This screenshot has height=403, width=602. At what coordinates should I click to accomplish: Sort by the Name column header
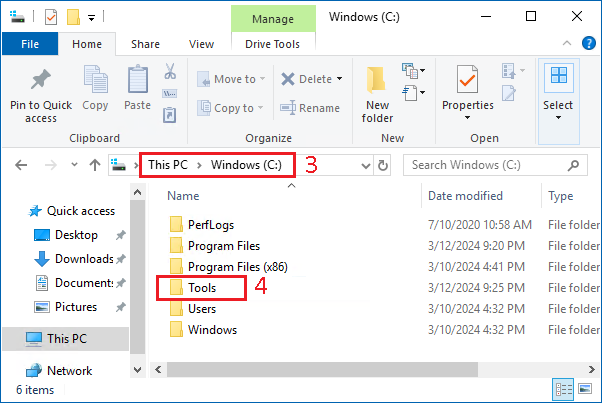pyautogui.click(x=183, y=196)
